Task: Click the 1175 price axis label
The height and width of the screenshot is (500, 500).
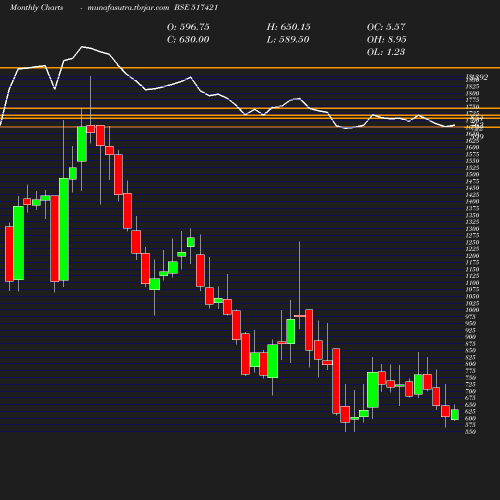Action: click(x=472, y=263)
